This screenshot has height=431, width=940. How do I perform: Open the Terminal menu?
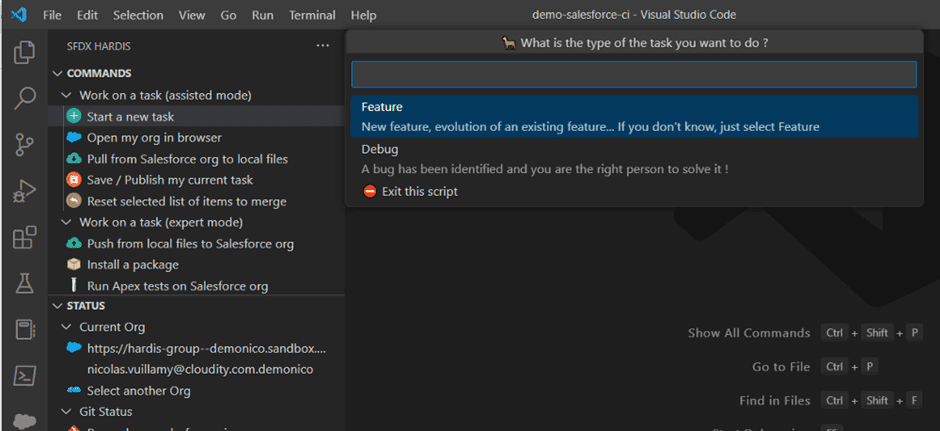[x=312, y=15]
